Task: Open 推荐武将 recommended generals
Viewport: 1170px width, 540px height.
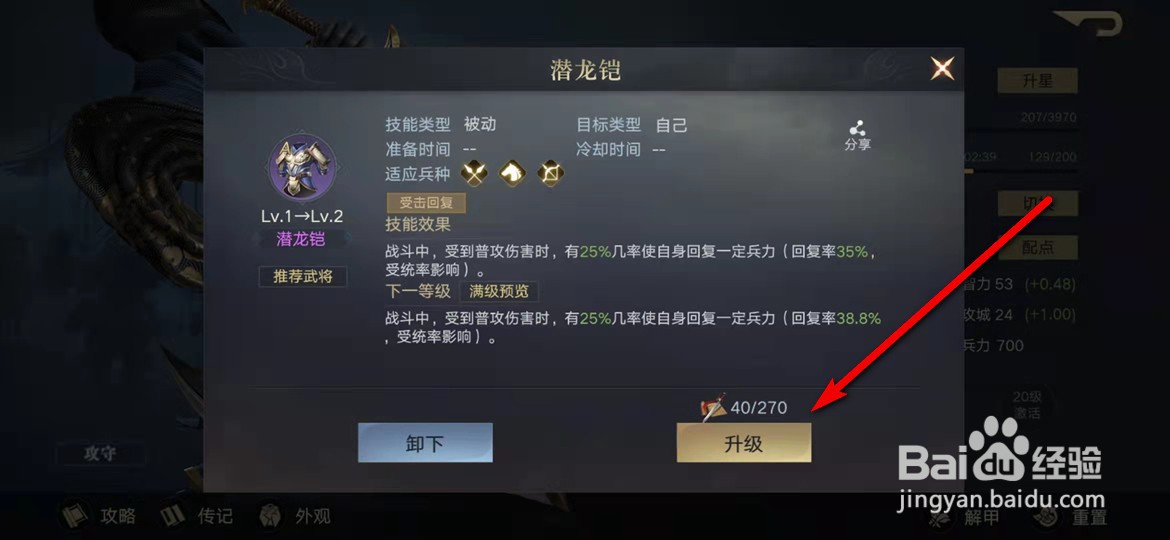Action: 301,277
